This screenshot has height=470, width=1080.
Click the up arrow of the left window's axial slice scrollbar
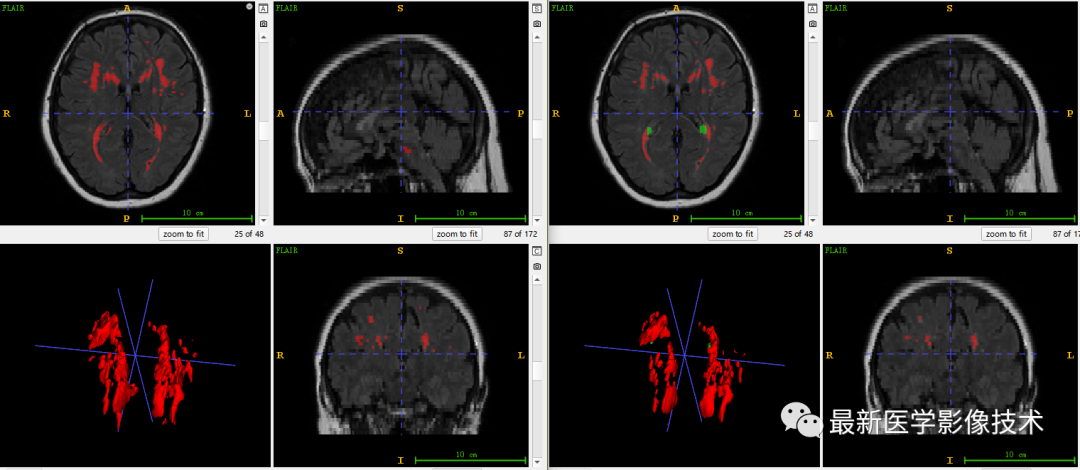click(x=263, y=37)
